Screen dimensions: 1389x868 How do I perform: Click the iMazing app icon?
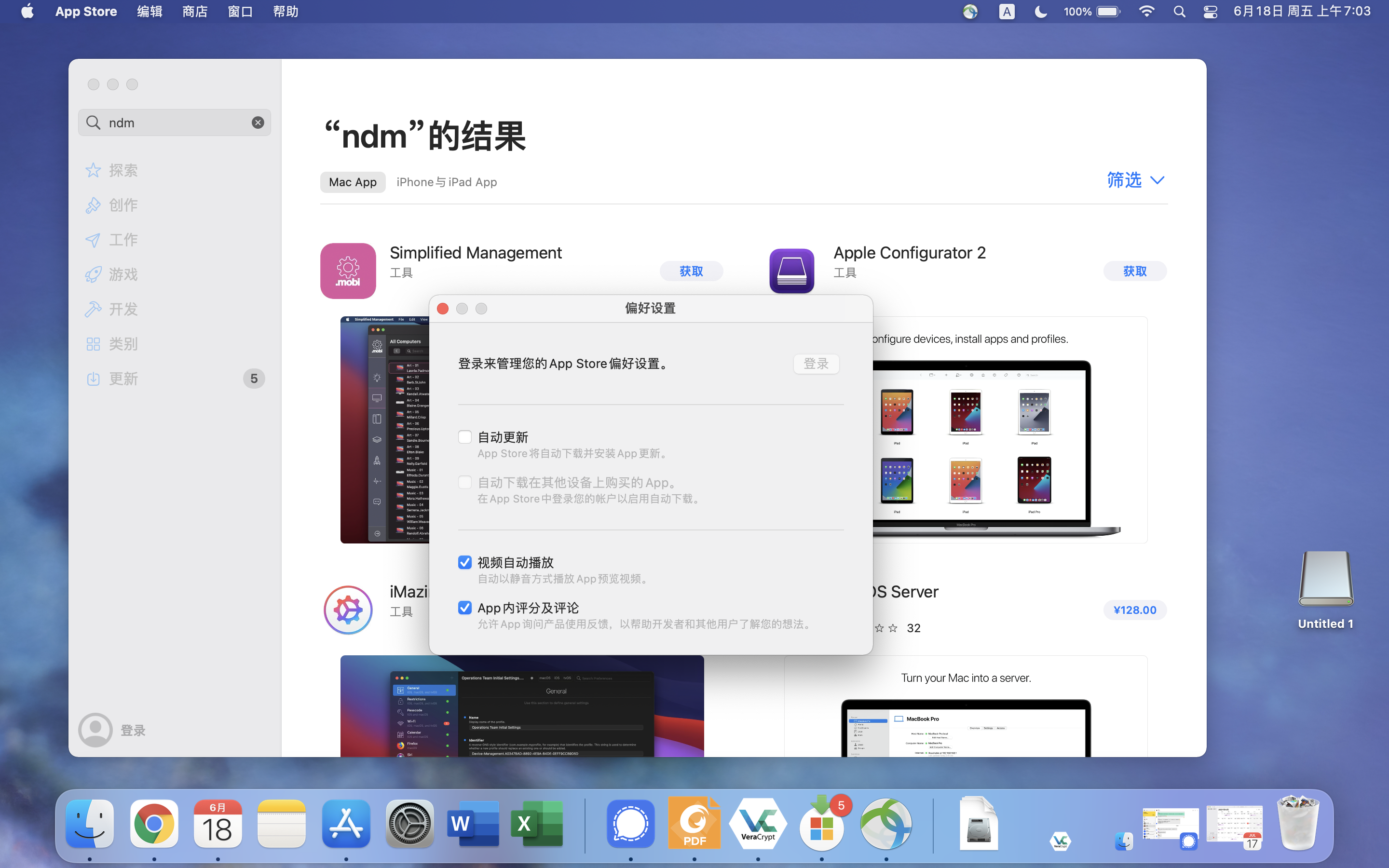pyautogui.click(x=348, y=610)
